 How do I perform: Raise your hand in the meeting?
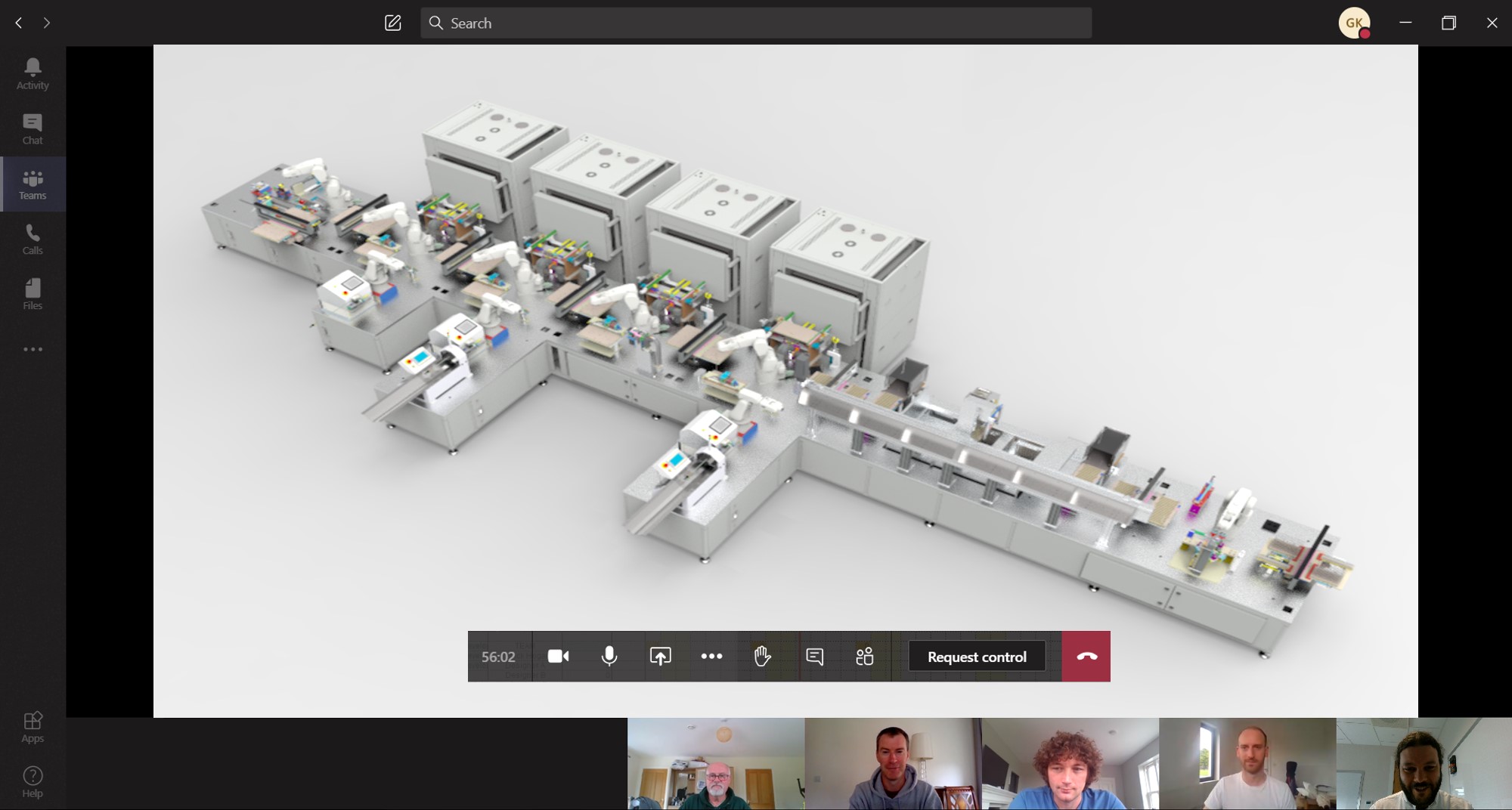pyautogui.click(x=762, y=657)
